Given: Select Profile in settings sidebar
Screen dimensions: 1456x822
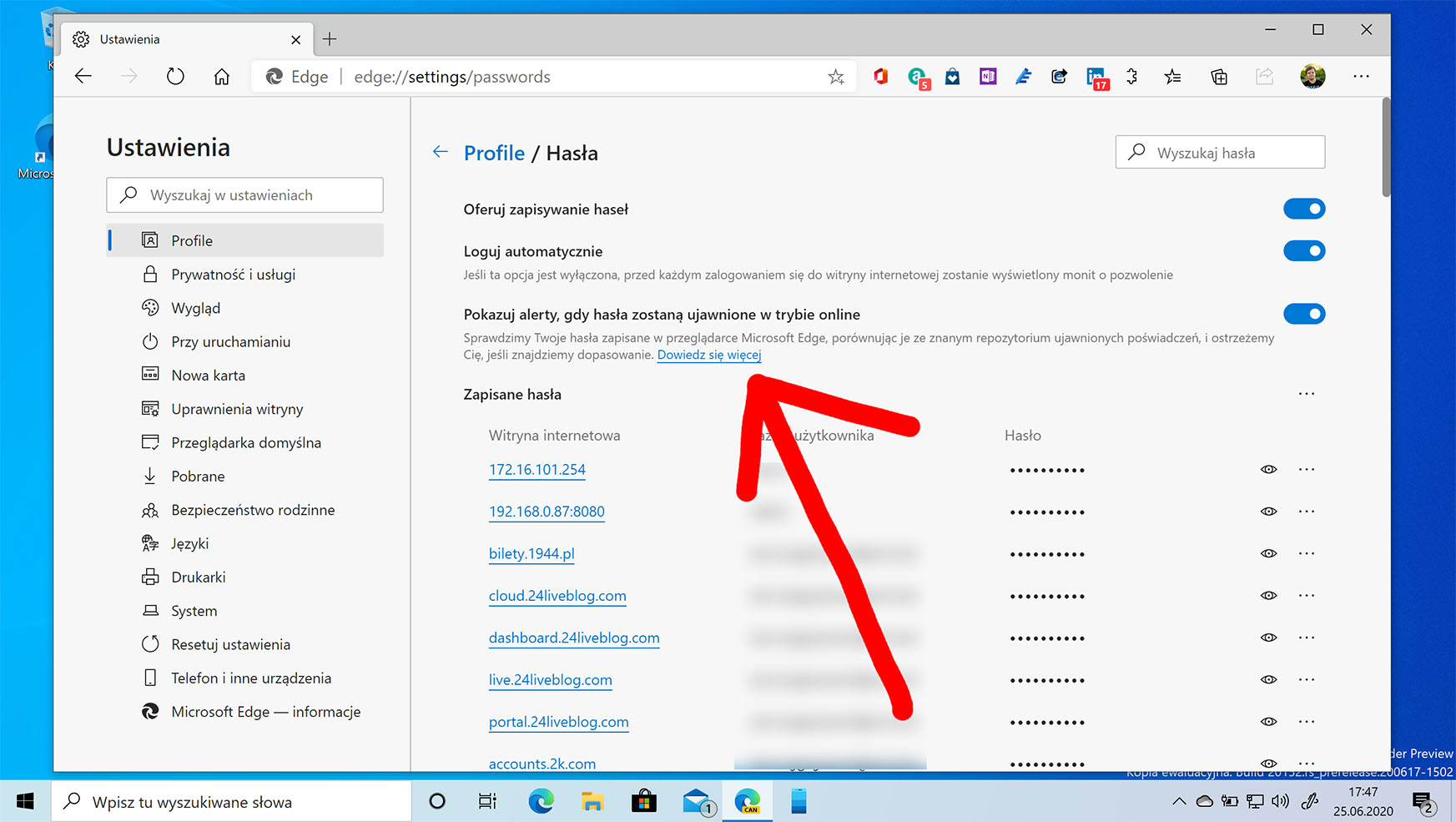Looking at the screenshot, I should (245, 240).
